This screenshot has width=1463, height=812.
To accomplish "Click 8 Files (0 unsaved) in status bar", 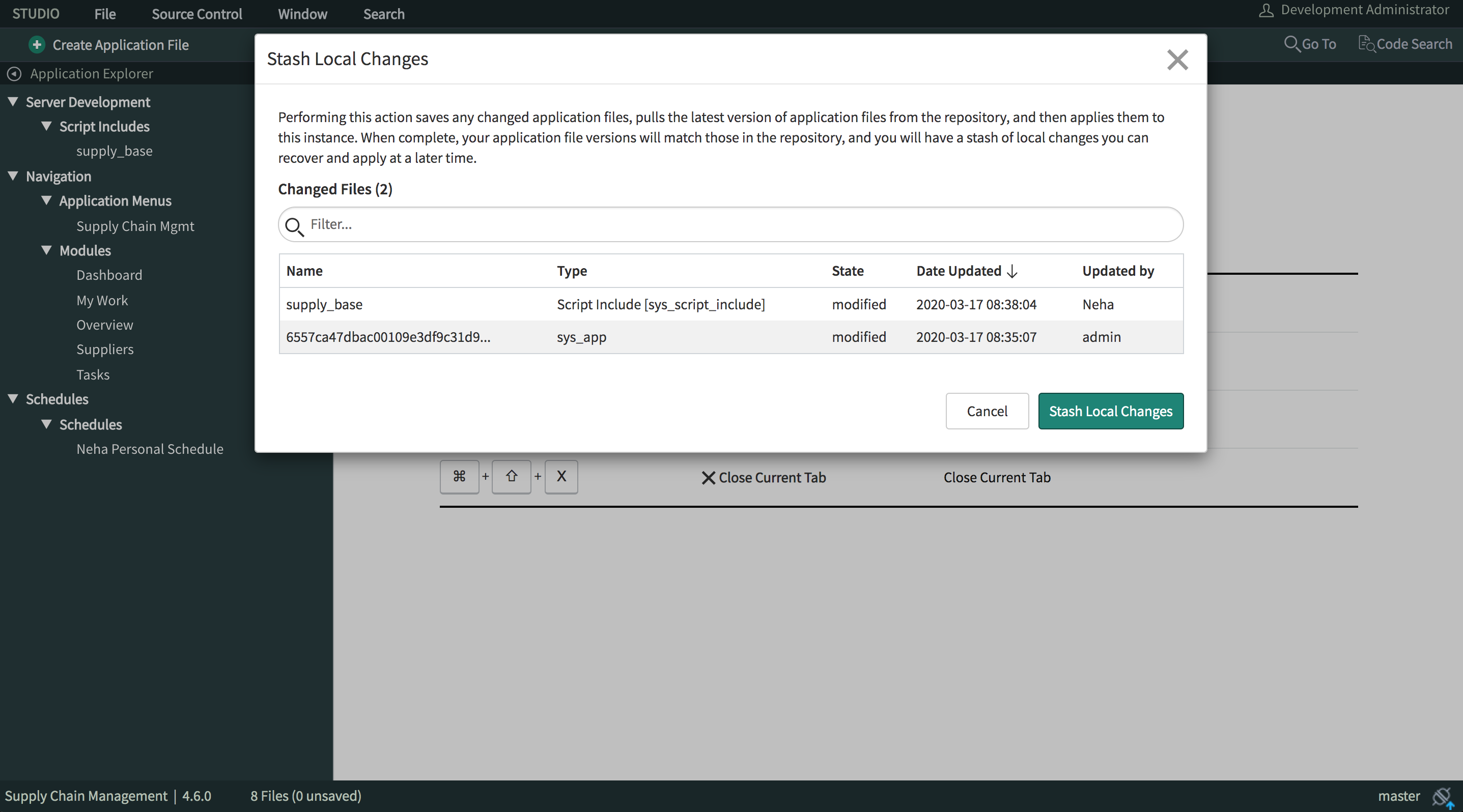I will tap(305, 796).
